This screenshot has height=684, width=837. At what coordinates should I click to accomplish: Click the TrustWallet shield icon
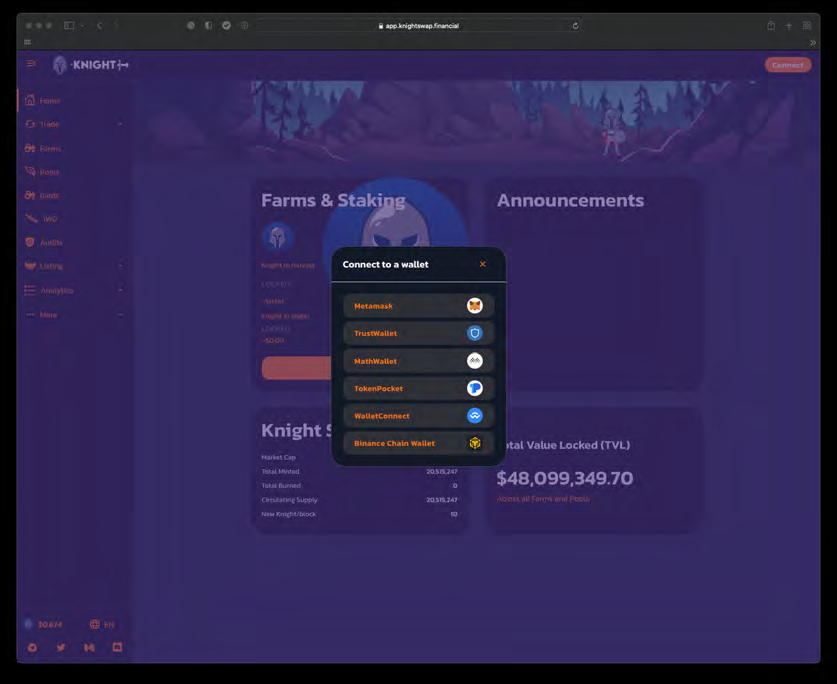475,333
